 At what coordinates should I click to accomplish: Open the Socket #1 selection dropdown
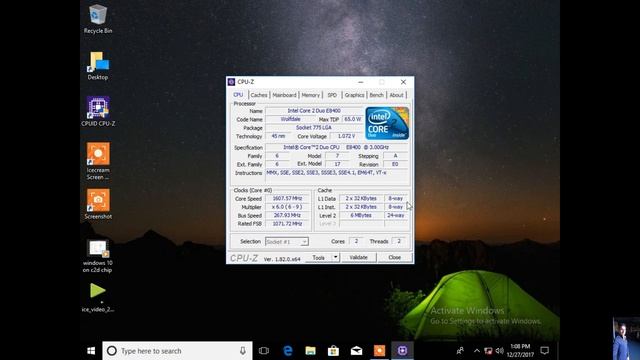click(x=287, y=242)
